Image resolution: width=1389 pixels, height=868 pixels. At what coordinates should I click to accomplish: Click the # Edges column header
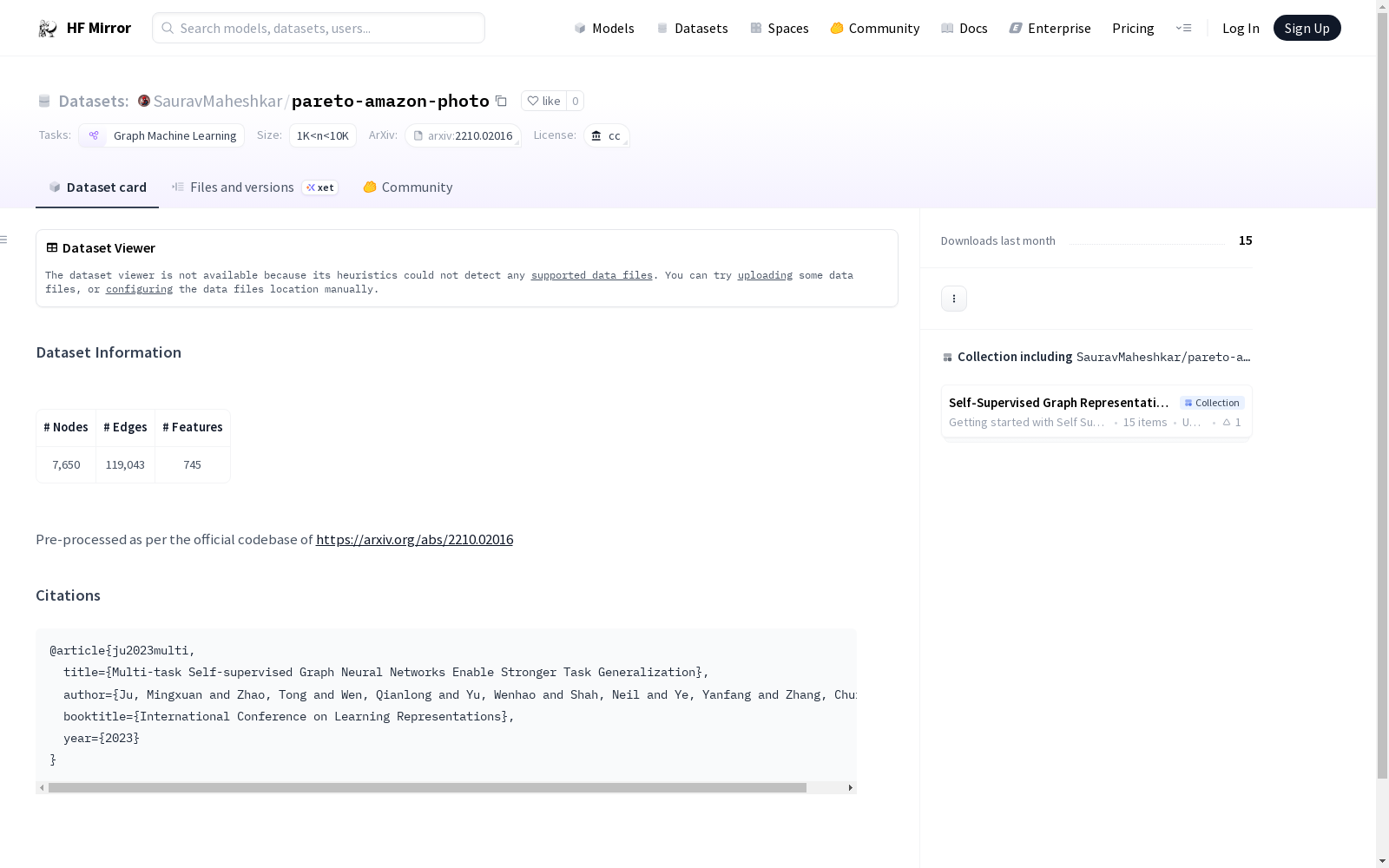tap(125, 427)
